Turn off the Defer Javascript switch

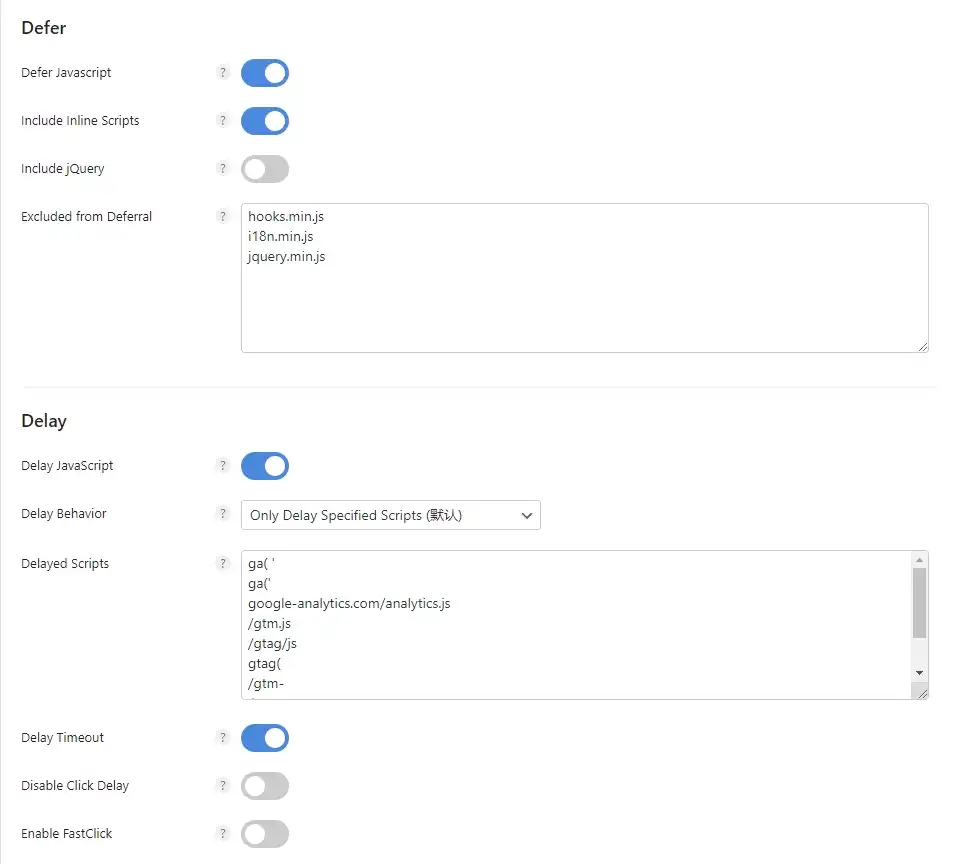[x=265, y=73]
